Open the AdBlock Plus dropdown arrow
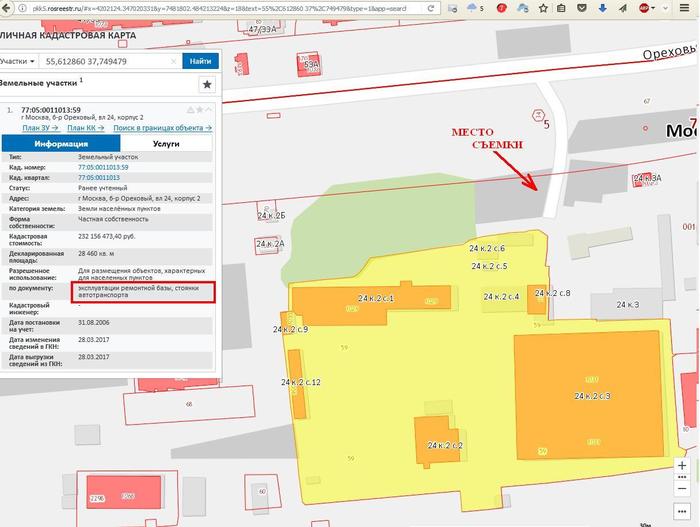The image size is (700, 527). pyautogui.click(x=664, y=7)
